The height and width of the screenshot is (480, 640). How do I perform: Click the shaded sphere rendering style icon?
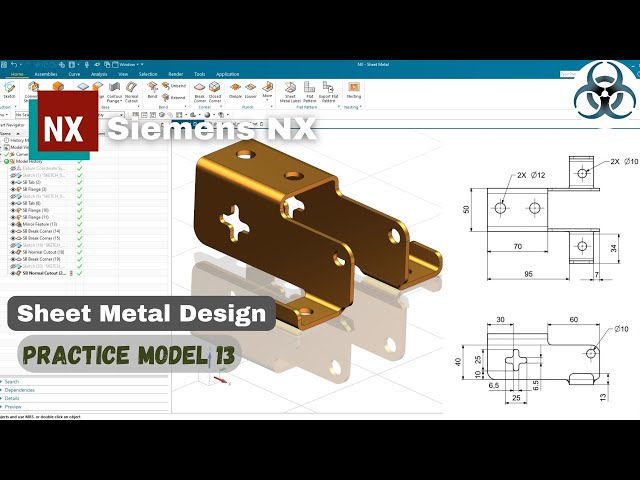coord(207,115)
